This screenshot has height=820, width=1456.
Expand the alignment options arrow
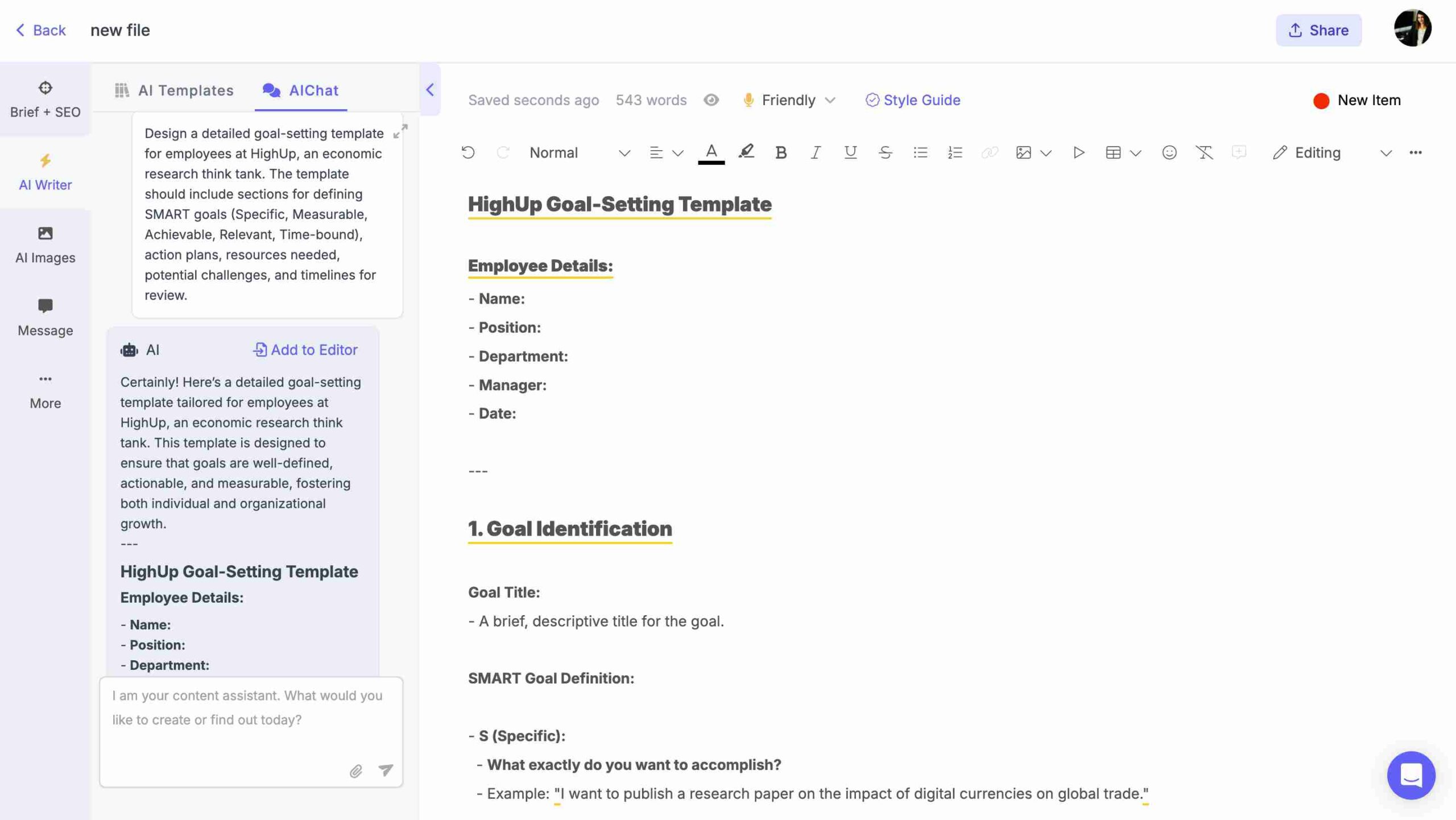[677, 153]
